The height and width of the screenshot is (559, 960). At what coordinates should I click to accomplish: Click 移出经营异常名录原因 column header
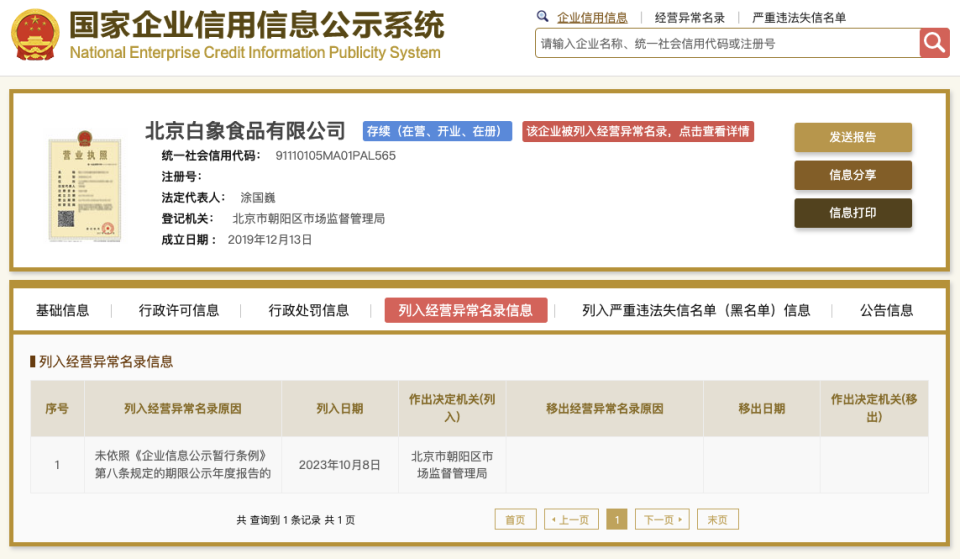click(605, 408)
